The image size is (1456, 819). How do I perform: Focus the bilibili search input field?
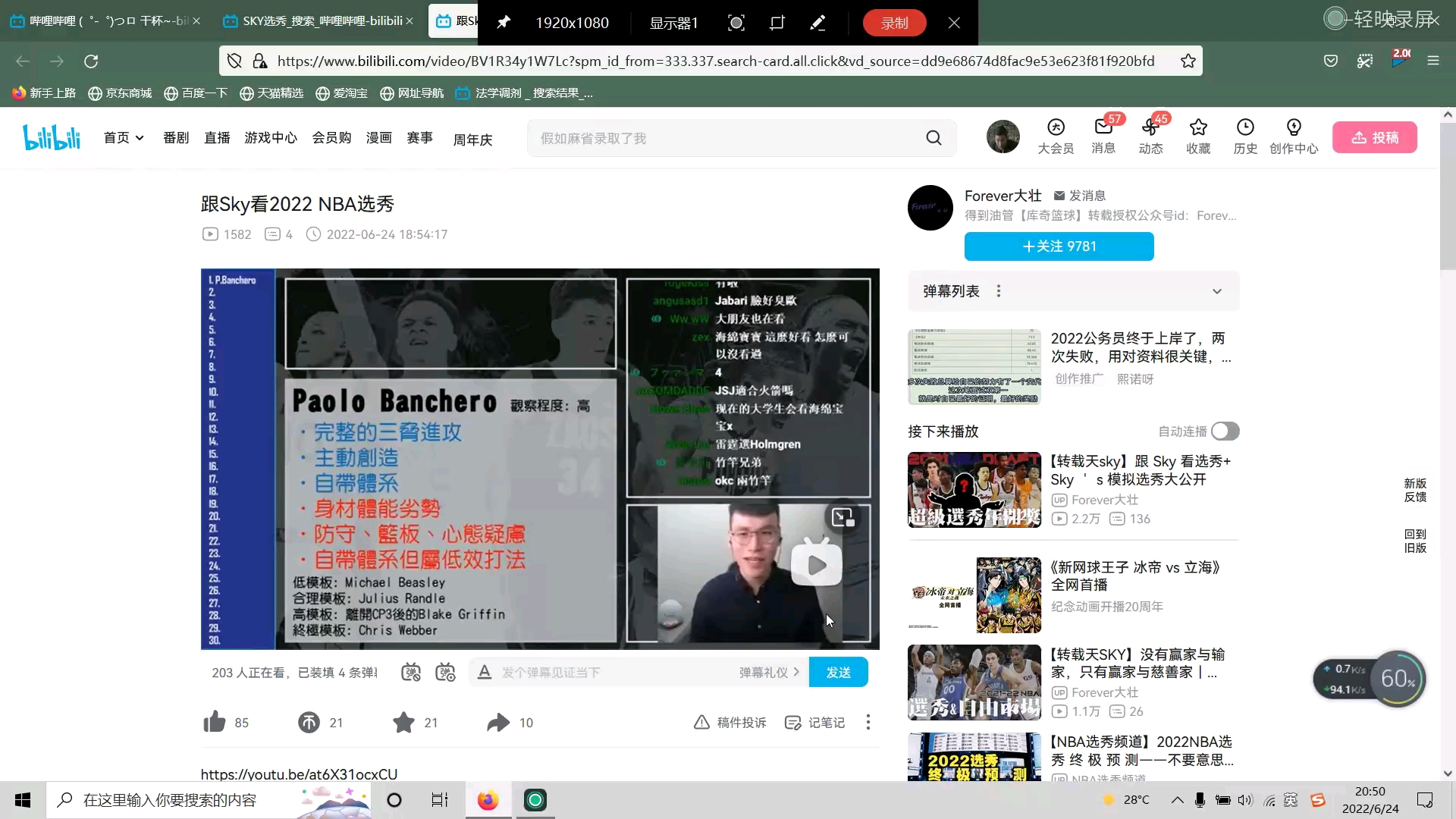724,138
